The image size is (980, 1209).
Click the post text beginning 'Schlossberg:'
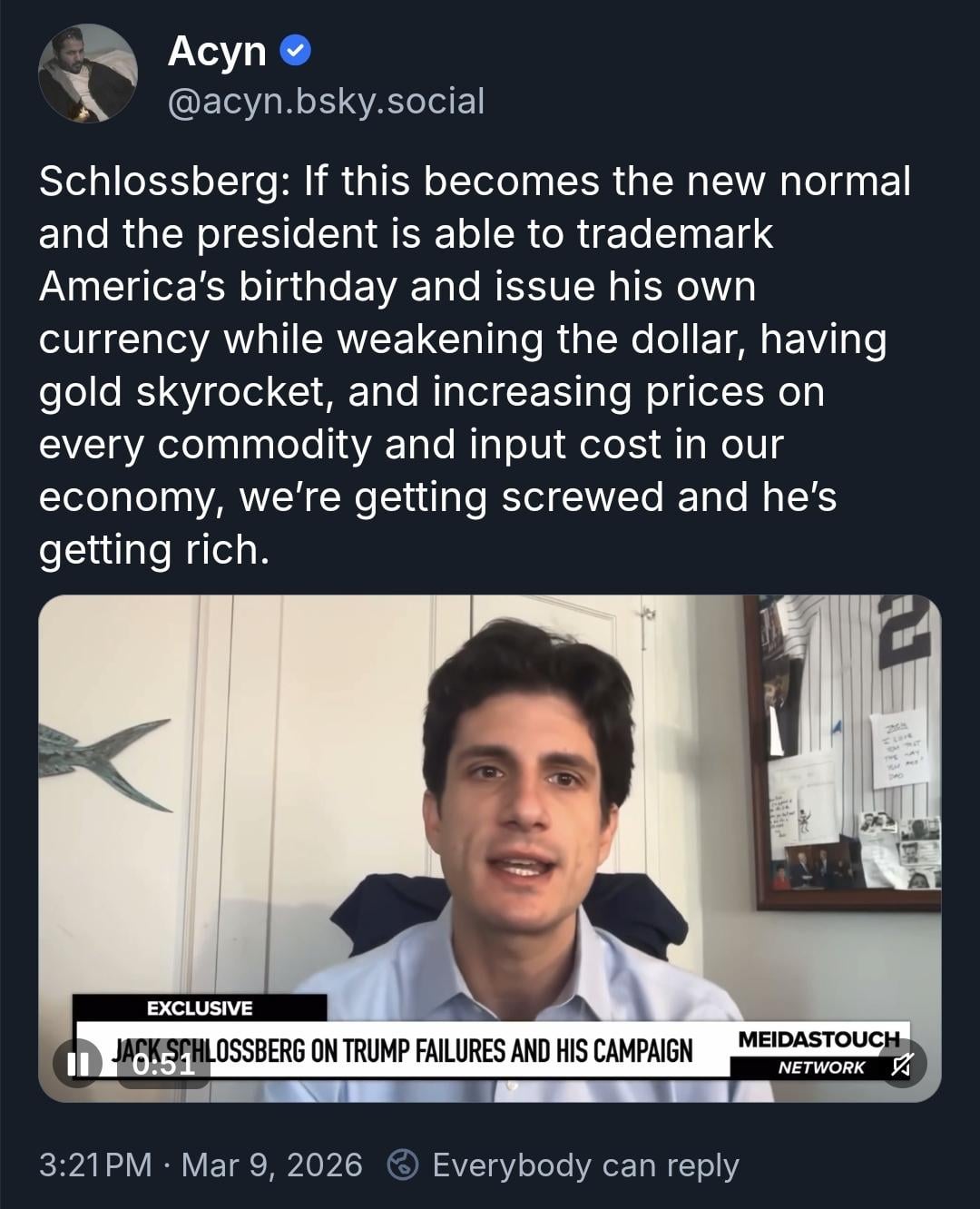click(x=474, y=364)
